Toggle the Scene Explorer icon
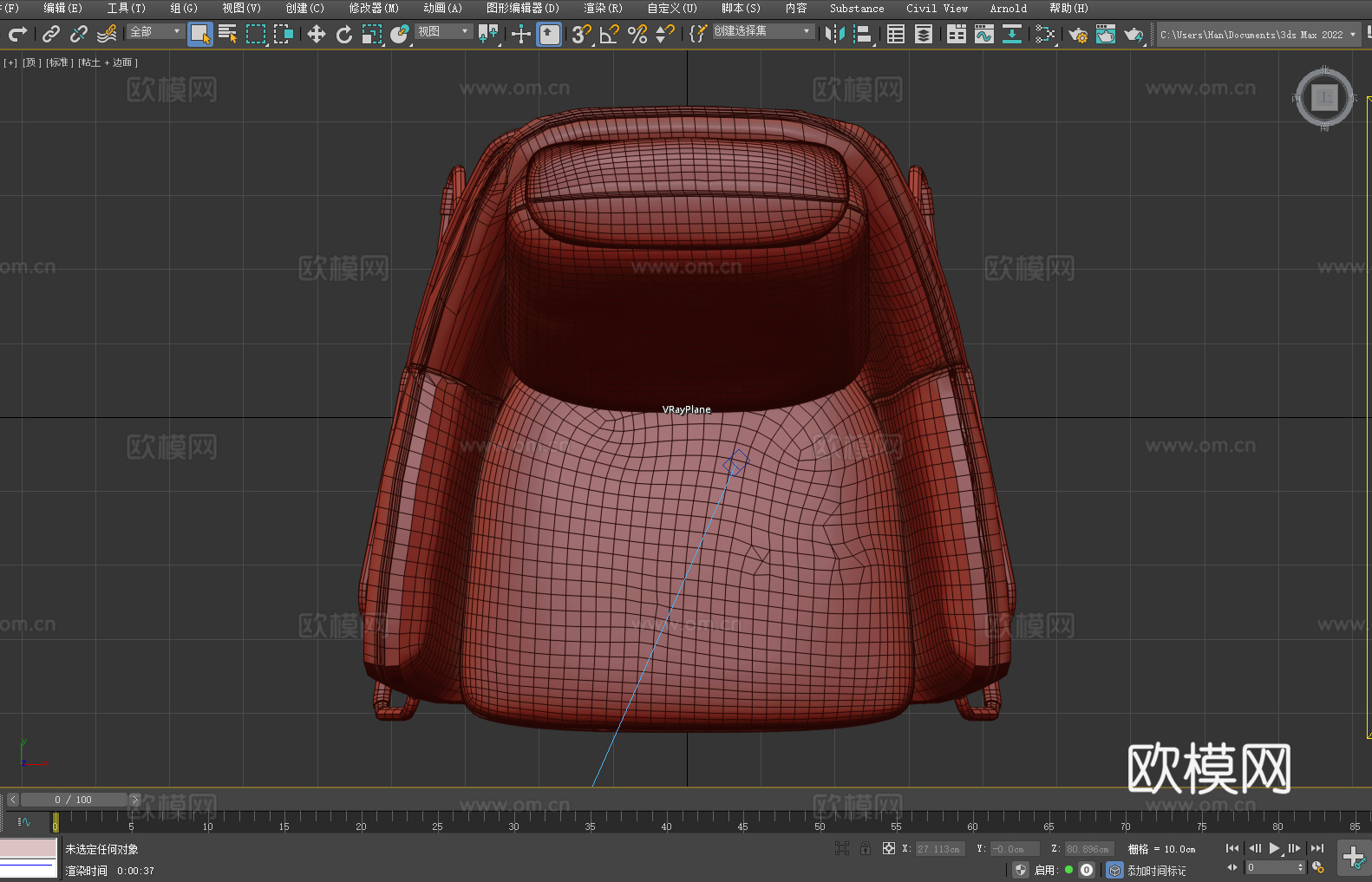The height and width of the screenshot is (882, 1372). [896, 34]
